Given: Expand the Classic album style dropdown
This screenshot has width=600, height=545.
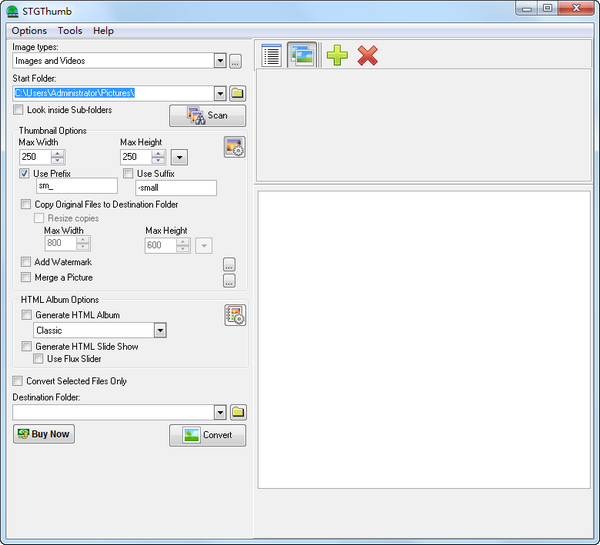Looking at the screenshot, I should click(x=160, y=330).
